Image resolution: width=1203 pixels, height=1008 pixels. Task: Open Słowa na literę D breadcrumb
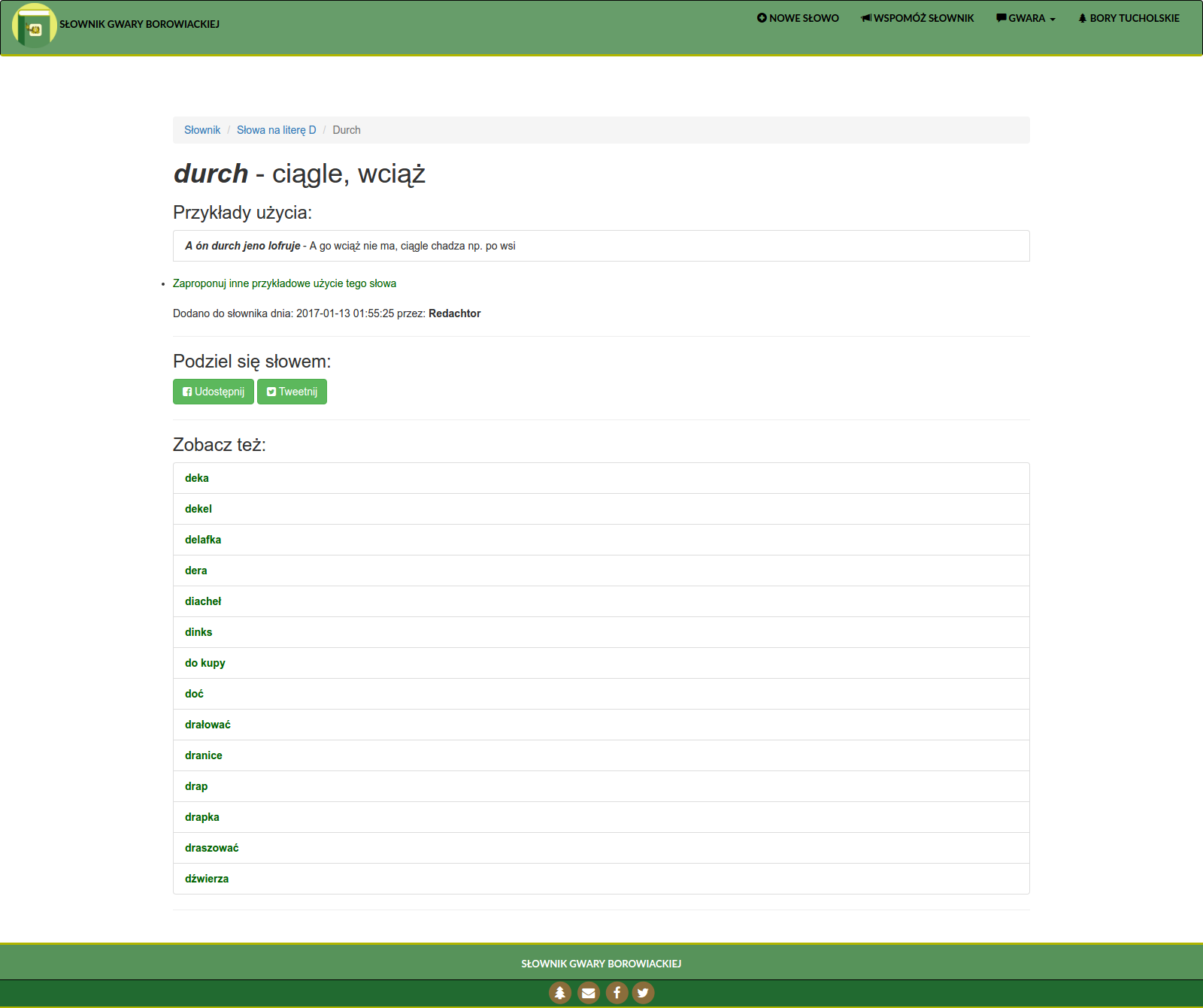click(276, 130)
